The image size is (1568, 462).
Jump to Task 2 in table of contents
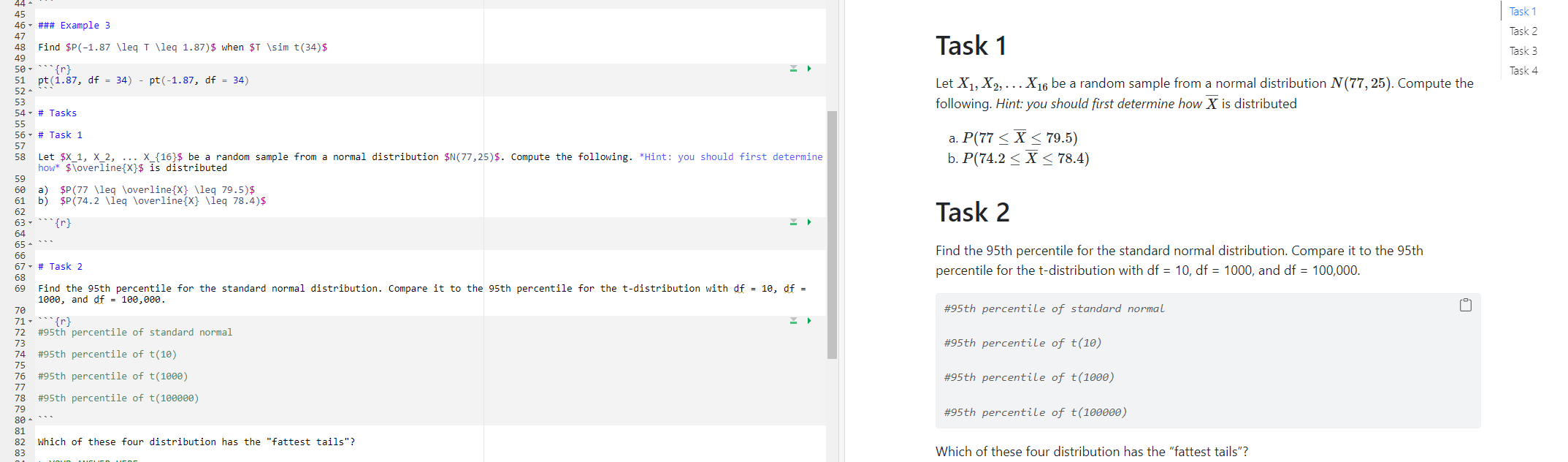[x=1523, y=31]
